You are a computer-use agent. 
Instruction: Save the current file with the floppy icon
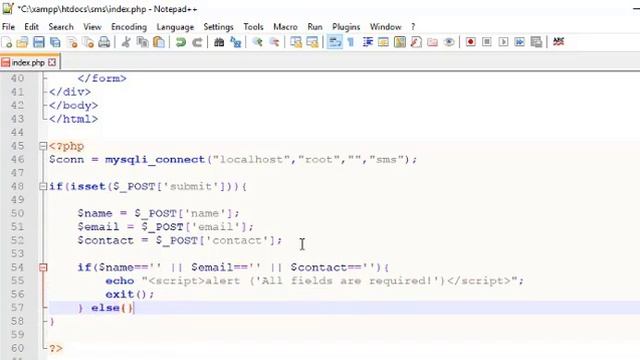pyautogui.click(x=39, y=42)
